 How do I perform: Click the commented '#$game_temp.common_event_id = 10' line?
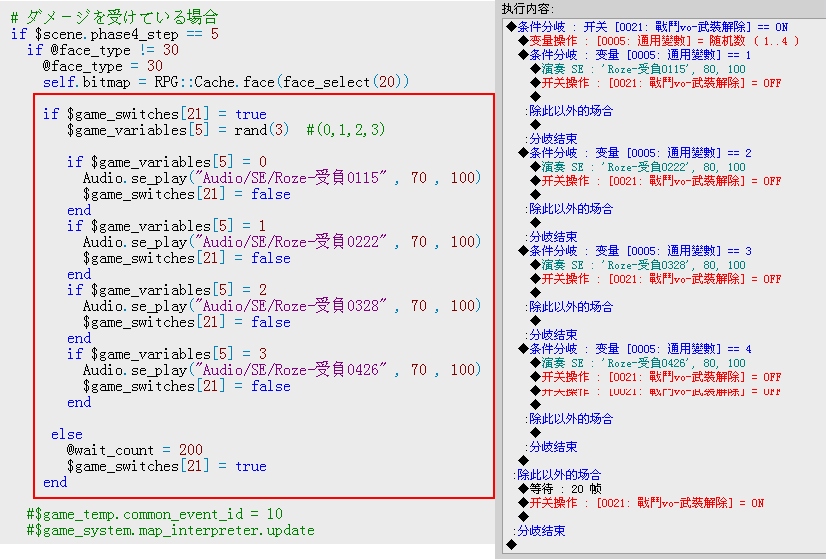tap(155, 514)
